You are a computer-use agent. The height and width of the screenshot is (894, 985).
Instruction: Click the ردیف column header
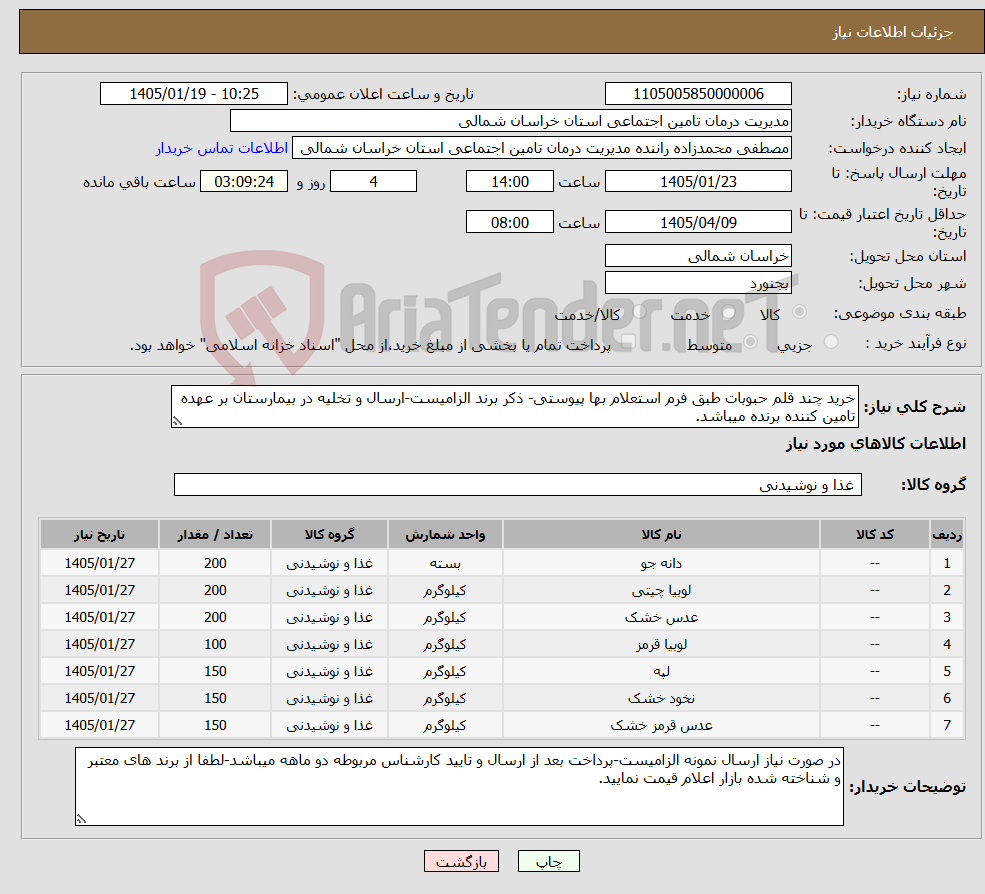(947, 535)
